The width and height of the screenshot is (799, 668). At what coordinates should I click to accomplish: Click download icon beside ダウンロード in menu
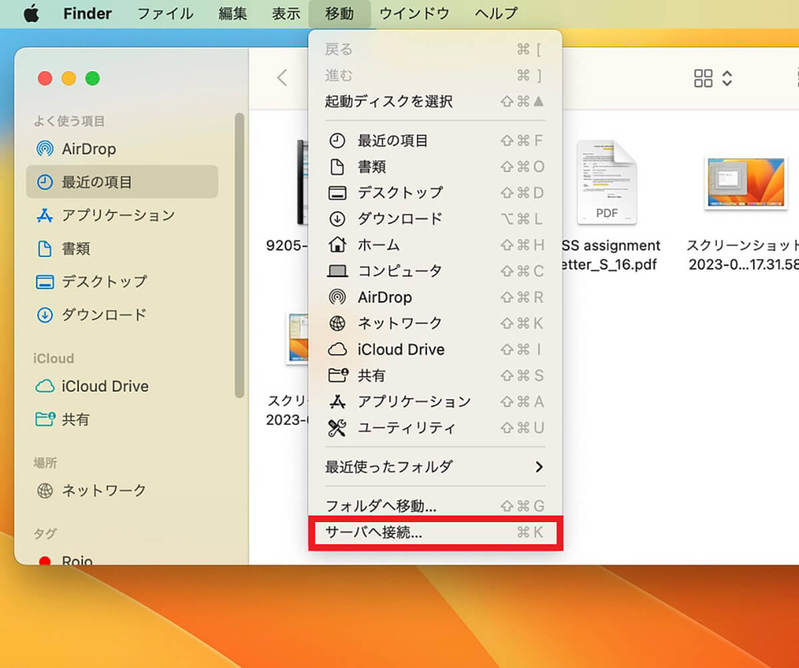point(337,219)
